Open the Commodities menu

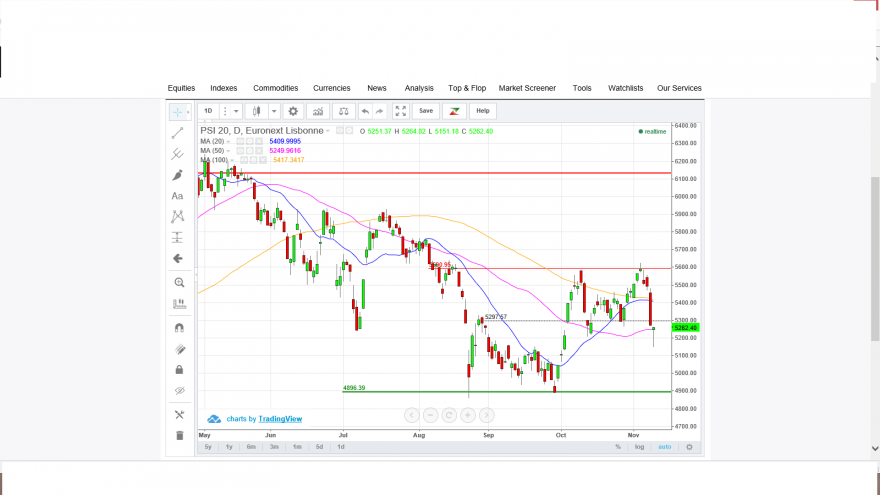pyautogui.click(x=276, y=88)
